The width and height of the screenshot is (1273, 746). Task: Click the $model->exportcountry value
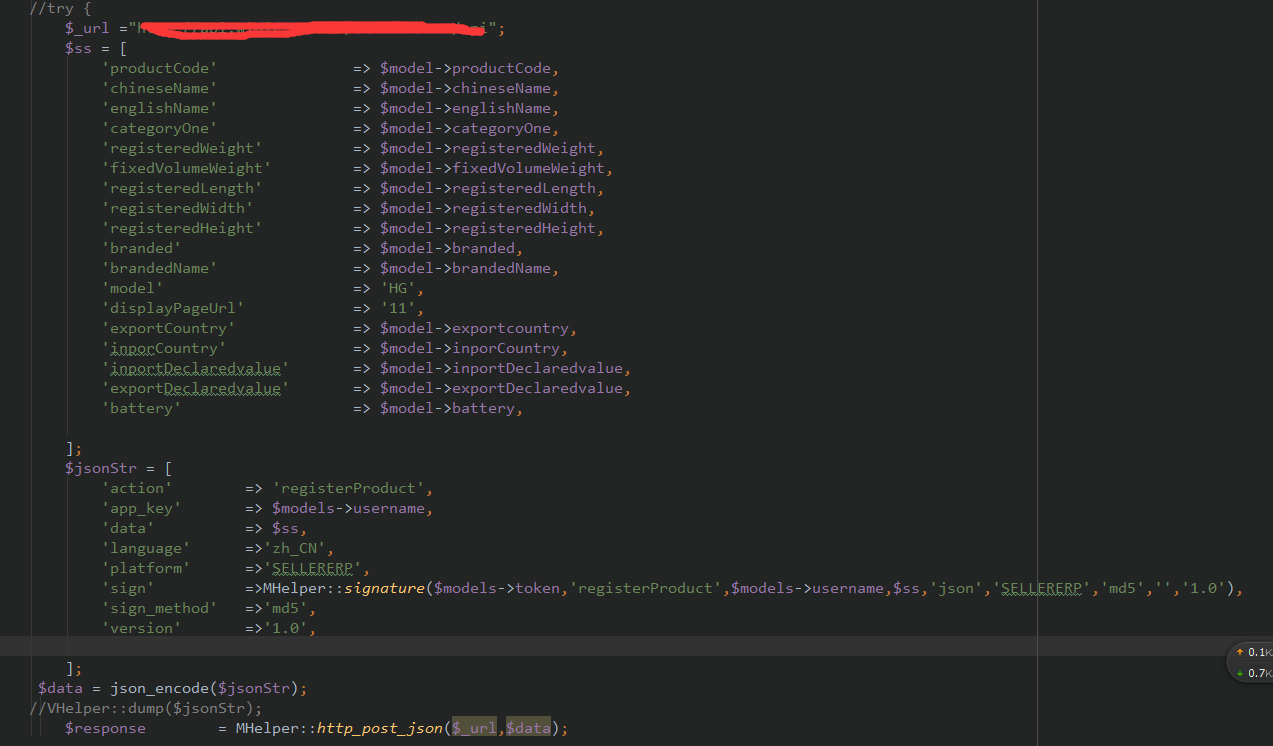coord(474,328)
